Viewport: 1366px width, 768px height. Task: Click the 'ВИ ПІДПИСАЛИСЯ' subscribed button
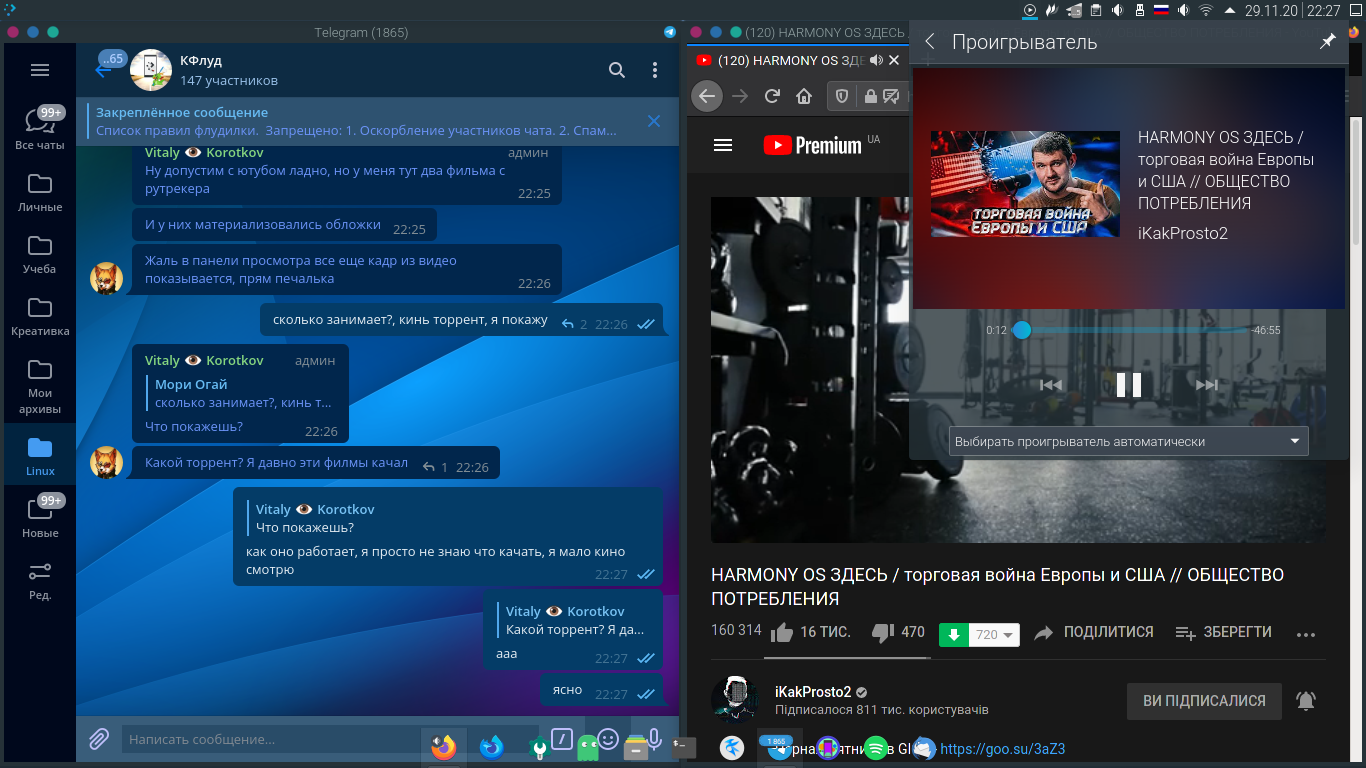1204,701
